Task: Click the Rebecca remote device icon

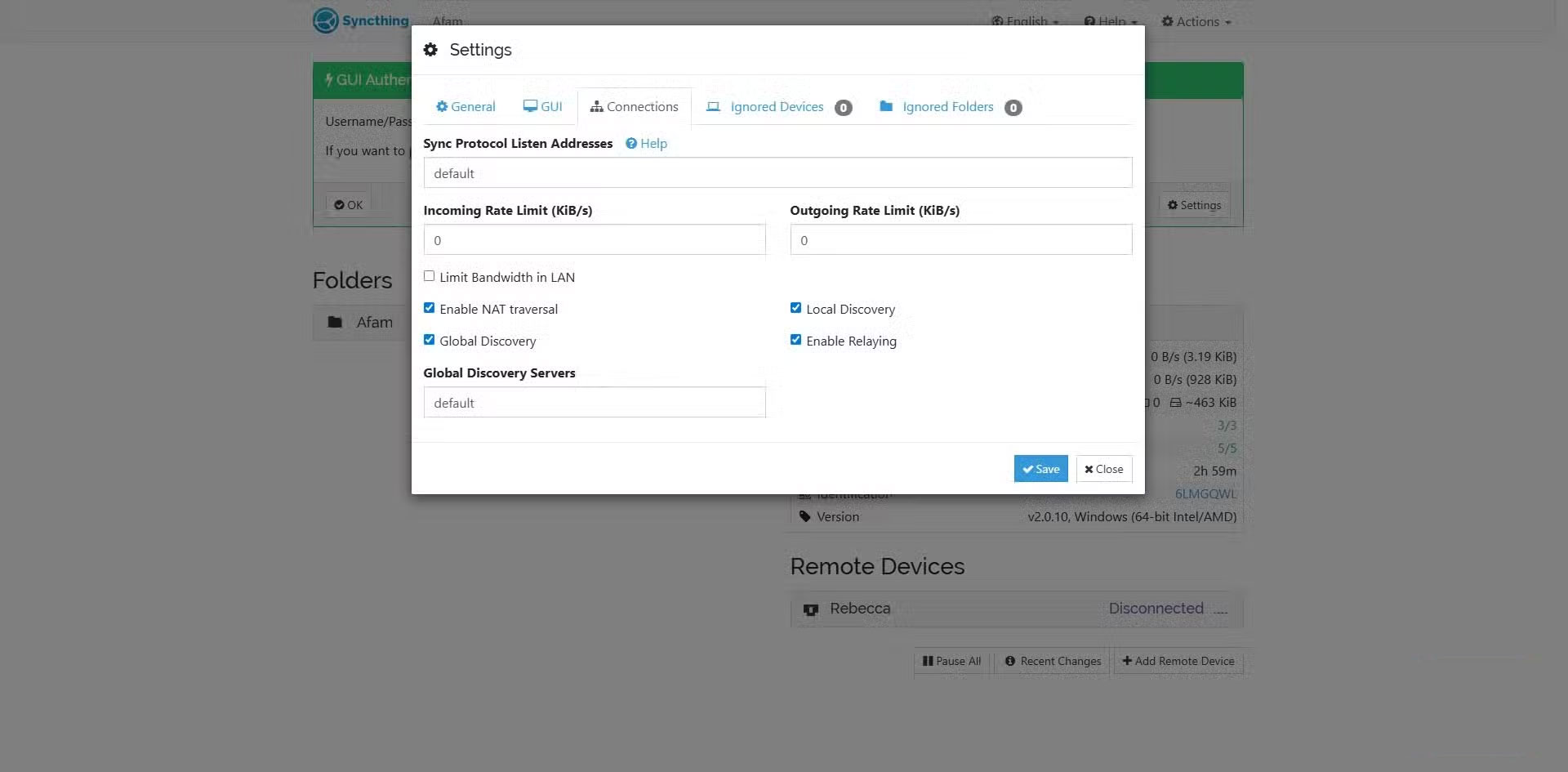Action: pyautogui.click(x=810, y=609)
